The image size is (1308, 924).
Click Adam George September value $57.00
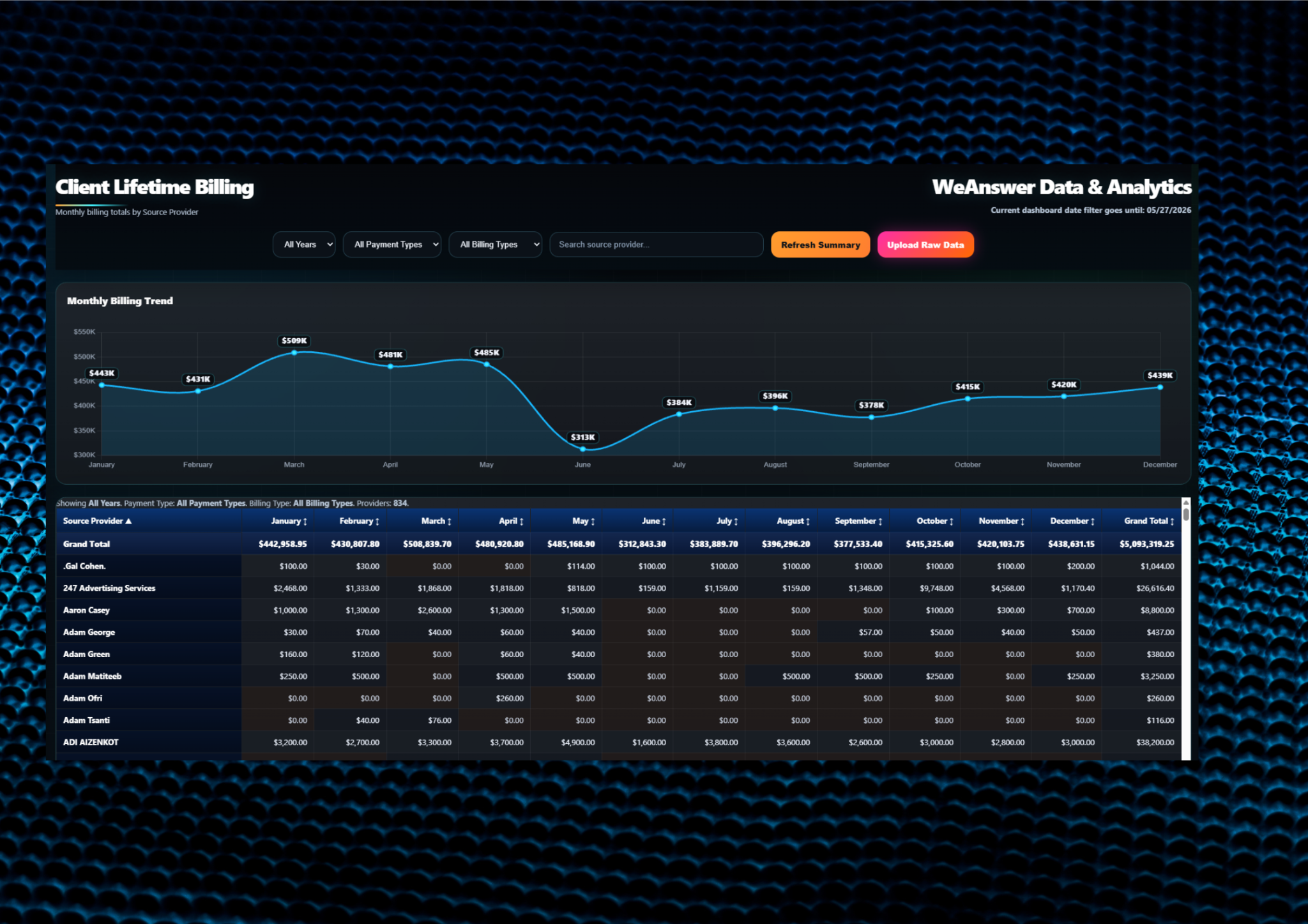coord(871,632)
